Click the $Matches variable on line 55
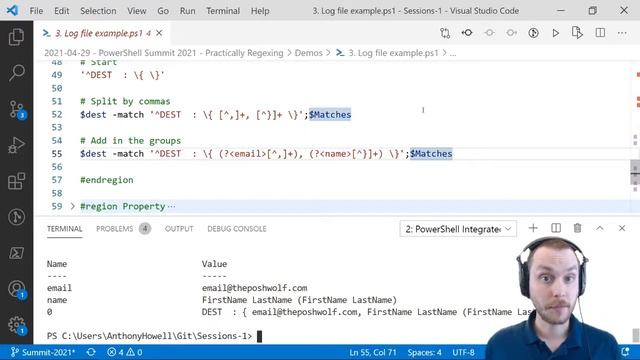The image size is (640, 360). point(431,154)
